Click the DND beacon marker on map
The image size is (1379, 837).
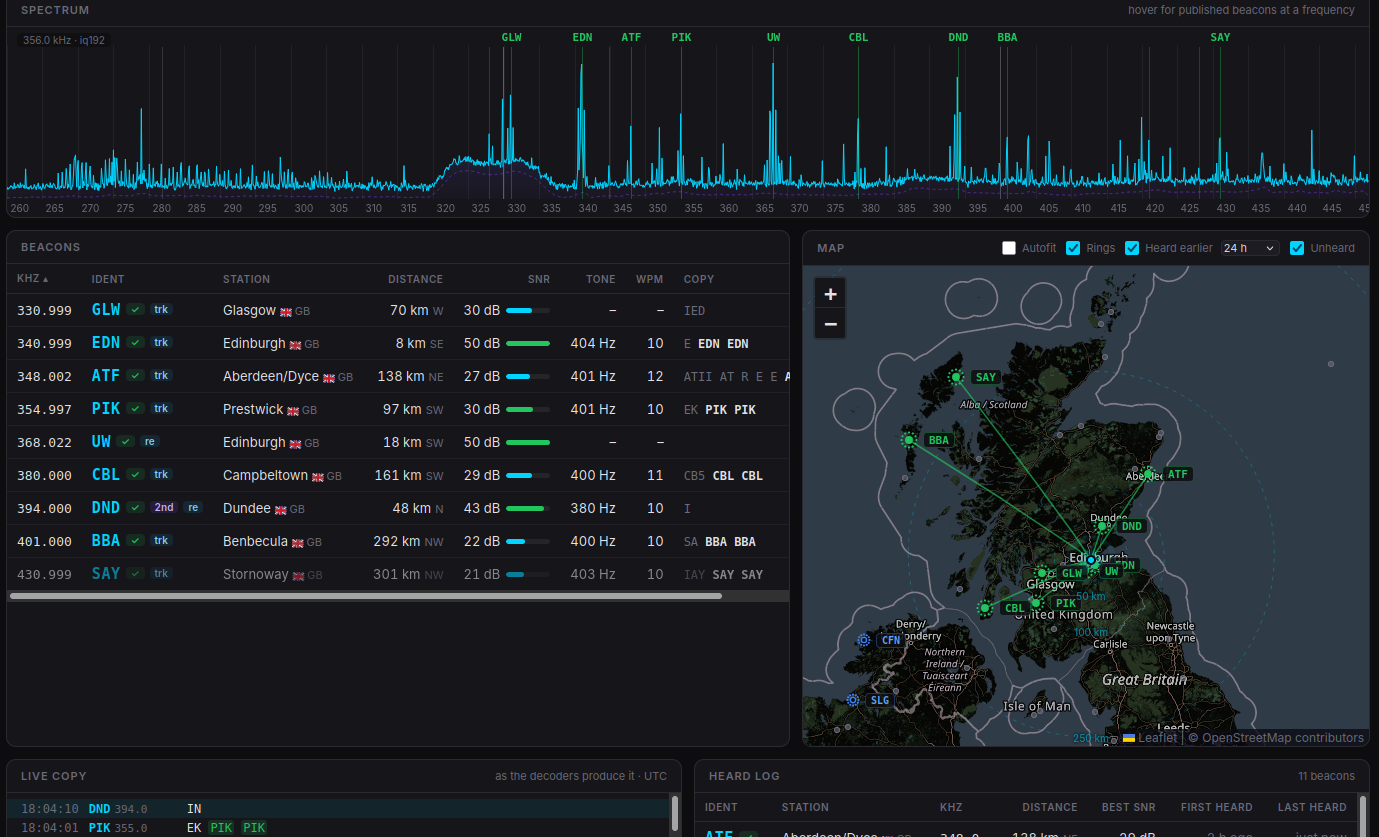[x=1102, y=526]
